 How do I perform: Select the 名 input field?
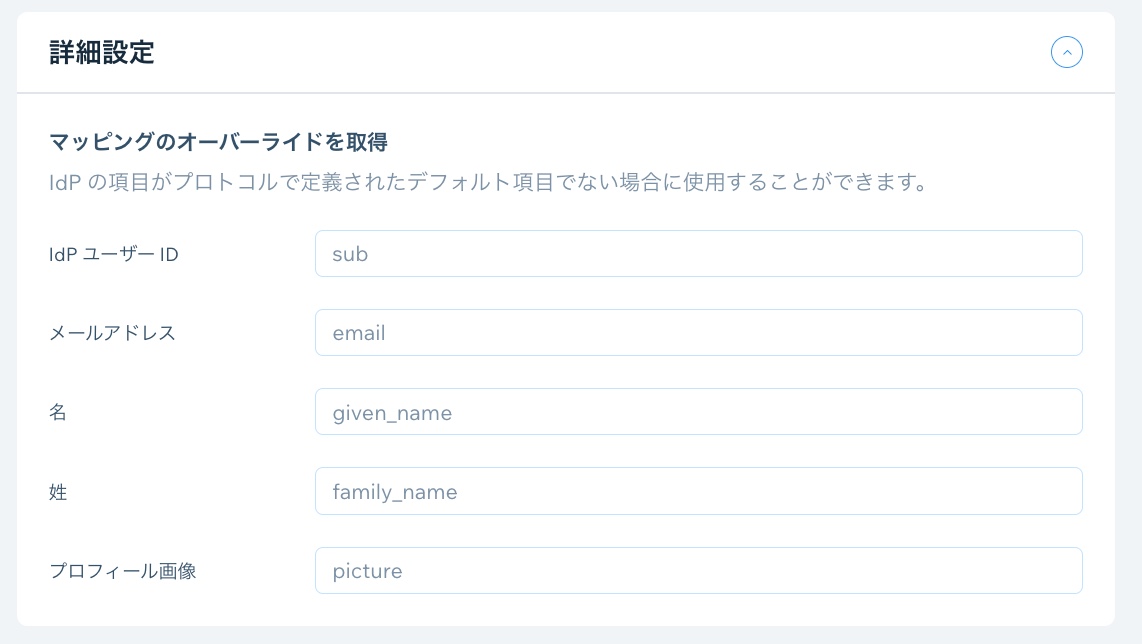pos(698,412)
